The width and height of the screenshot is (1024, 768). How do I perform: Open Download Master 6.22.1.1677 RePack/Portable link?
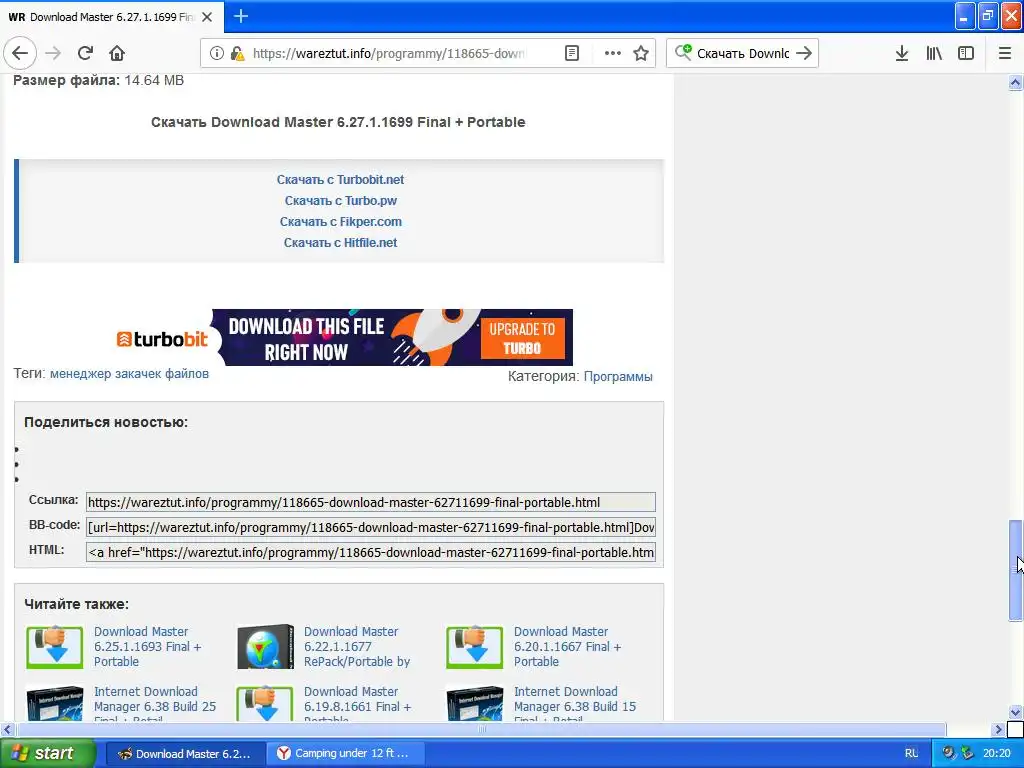coord(357,647)
